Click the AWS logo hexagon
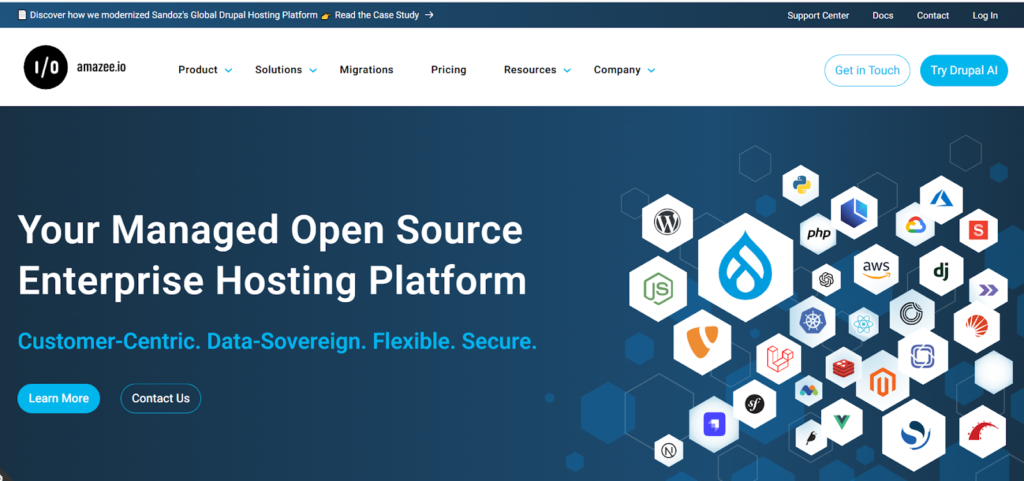1024x481 pixels. [875, 269]
